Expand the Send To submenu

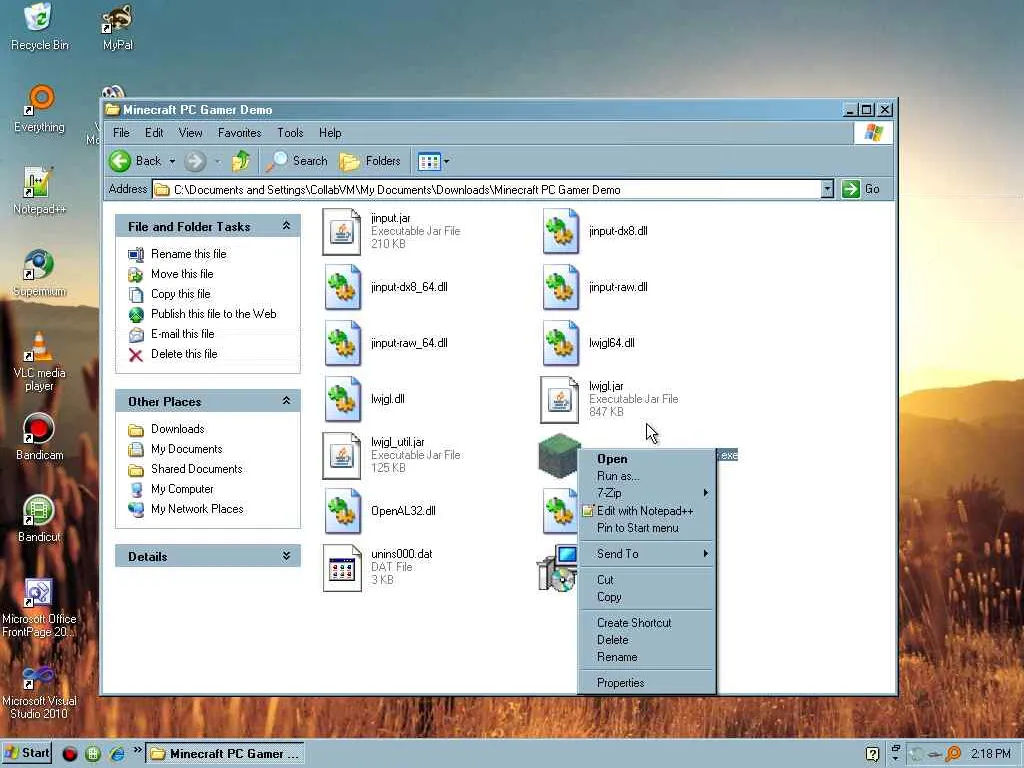point(647,554)
